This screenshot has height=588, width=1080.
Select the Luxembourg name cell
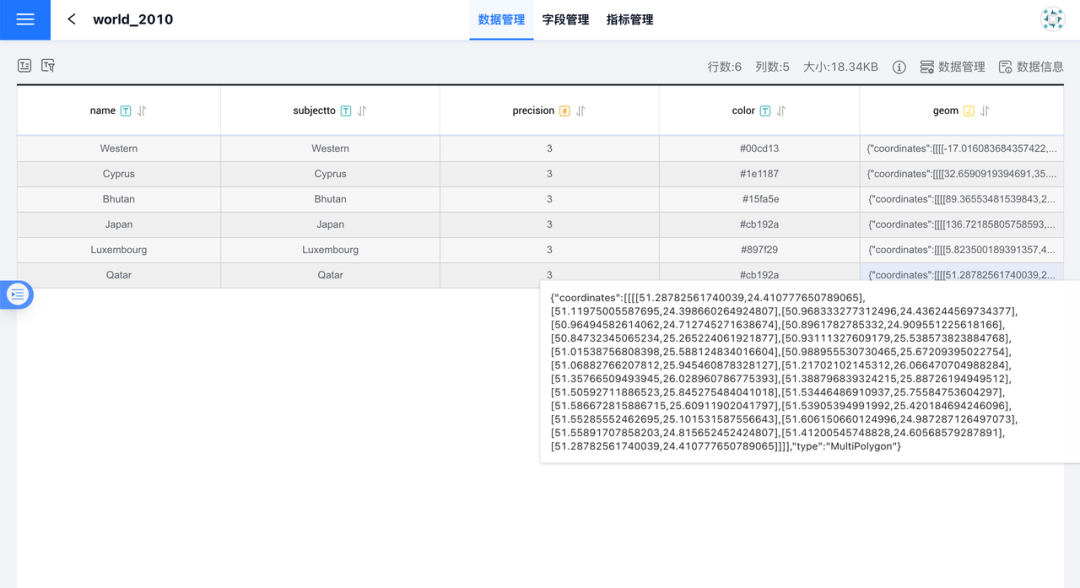118,250
